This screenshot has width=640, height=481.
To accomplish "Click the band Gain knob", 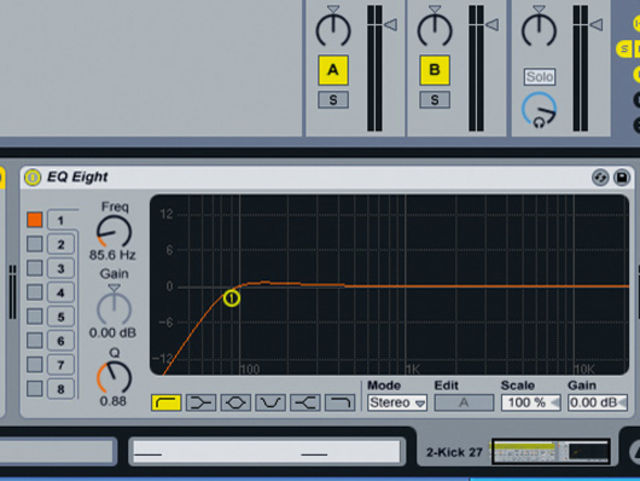I will point(114,307).
